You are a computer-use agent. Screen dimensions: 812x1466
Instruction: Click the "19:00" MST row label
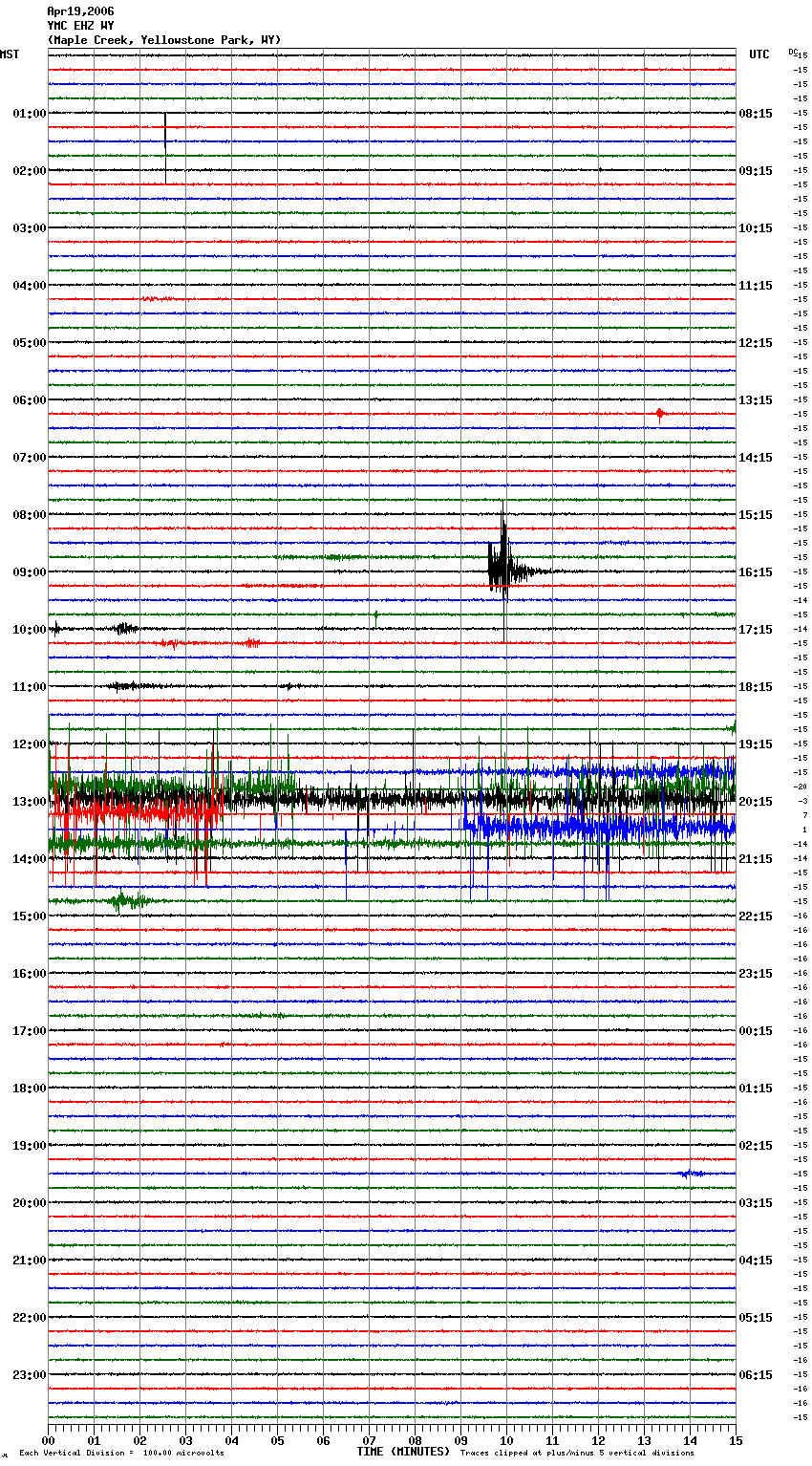point(30,1146)
